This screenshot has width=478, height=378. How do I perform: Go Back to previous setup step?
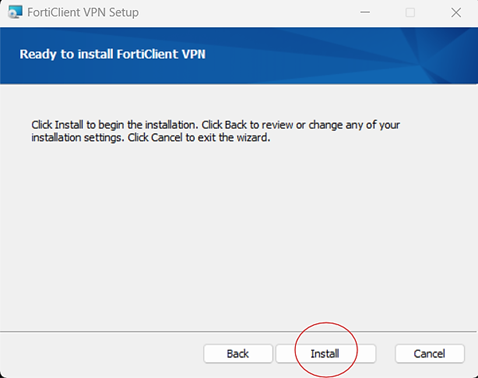238,354
